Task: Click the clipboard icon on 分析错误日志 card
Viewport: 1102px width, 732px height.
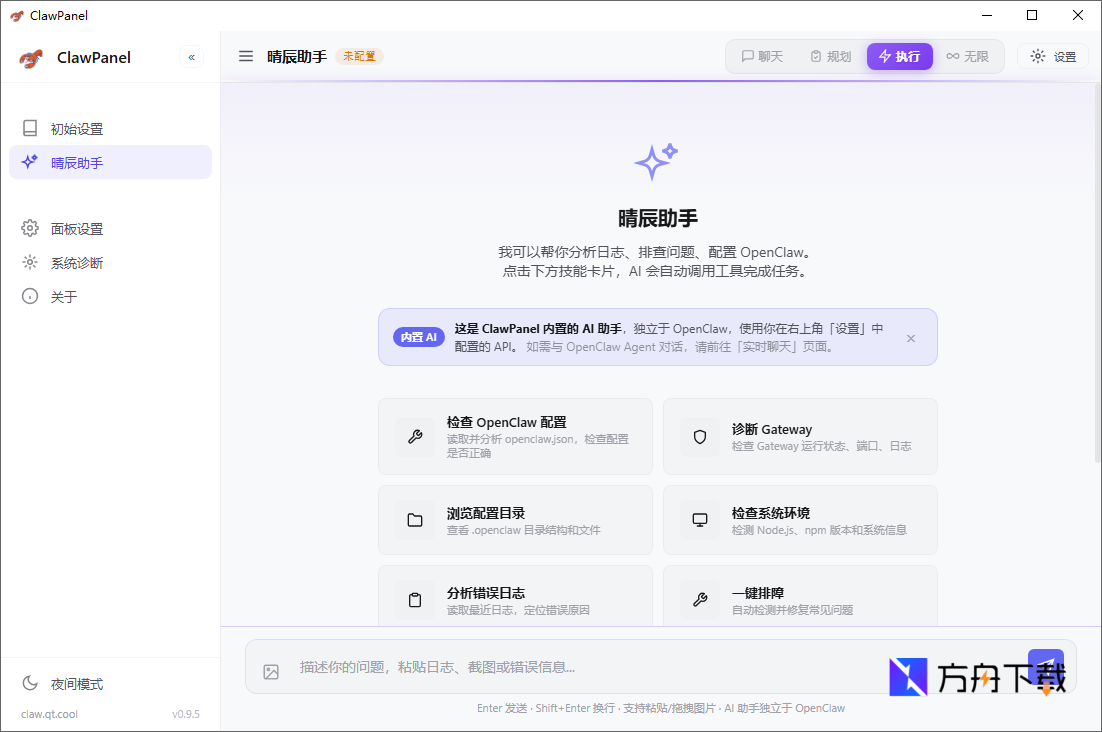Action: (416, 600)
